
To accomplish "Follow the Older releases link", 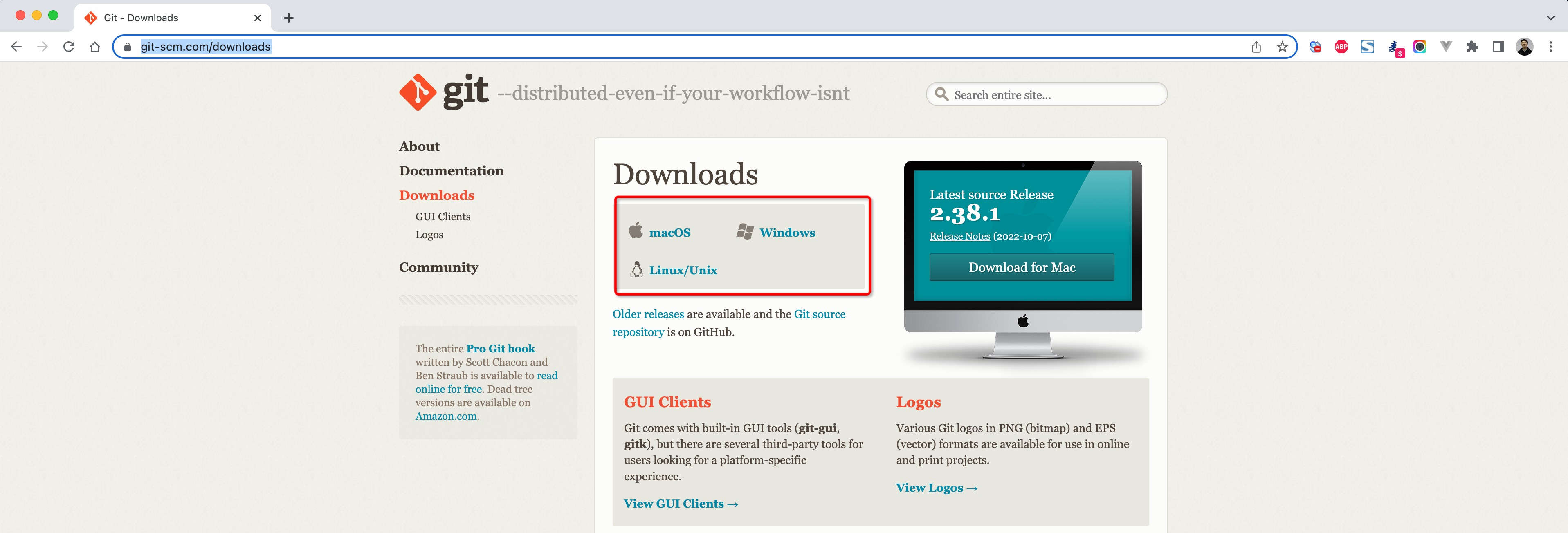I will pos(648,314).
